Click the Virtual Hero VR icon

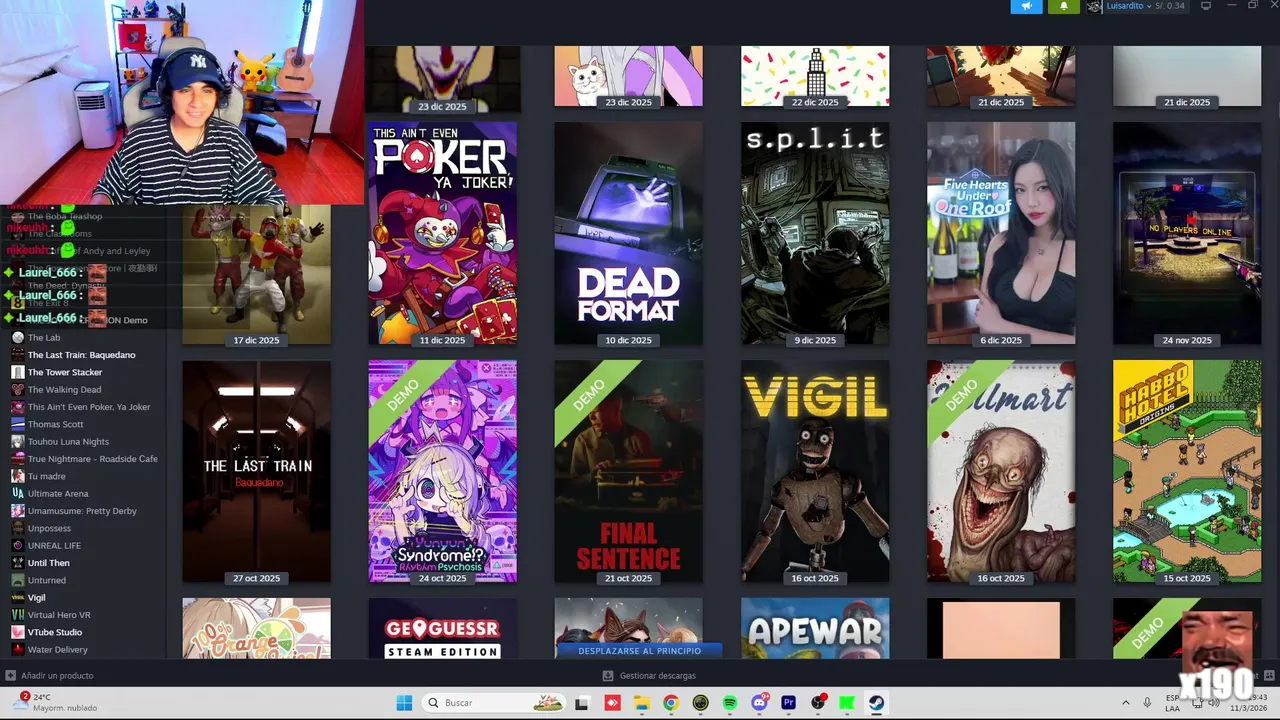pos(18,615)
